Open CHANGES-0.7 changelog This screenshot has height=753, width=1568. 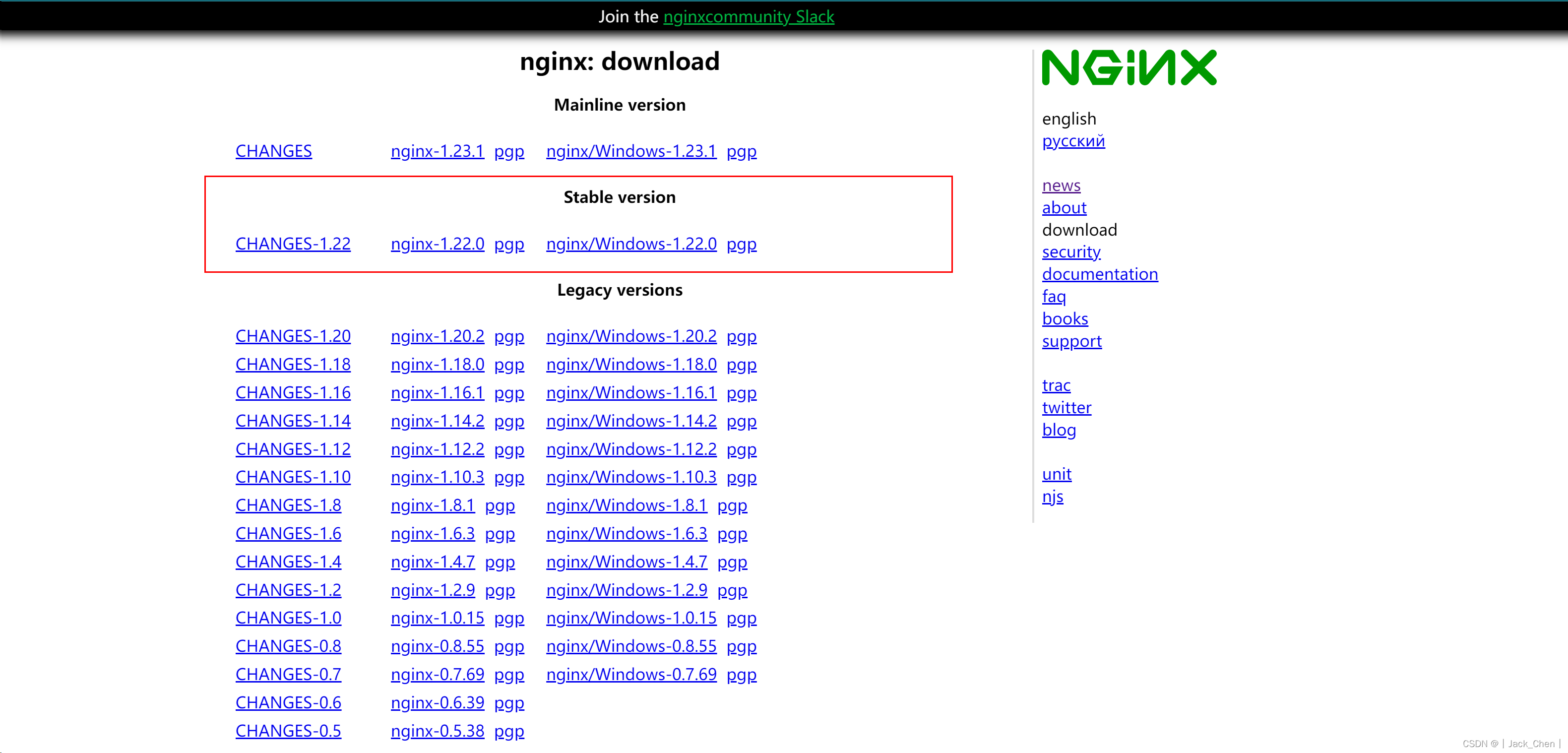coord(289,674)
